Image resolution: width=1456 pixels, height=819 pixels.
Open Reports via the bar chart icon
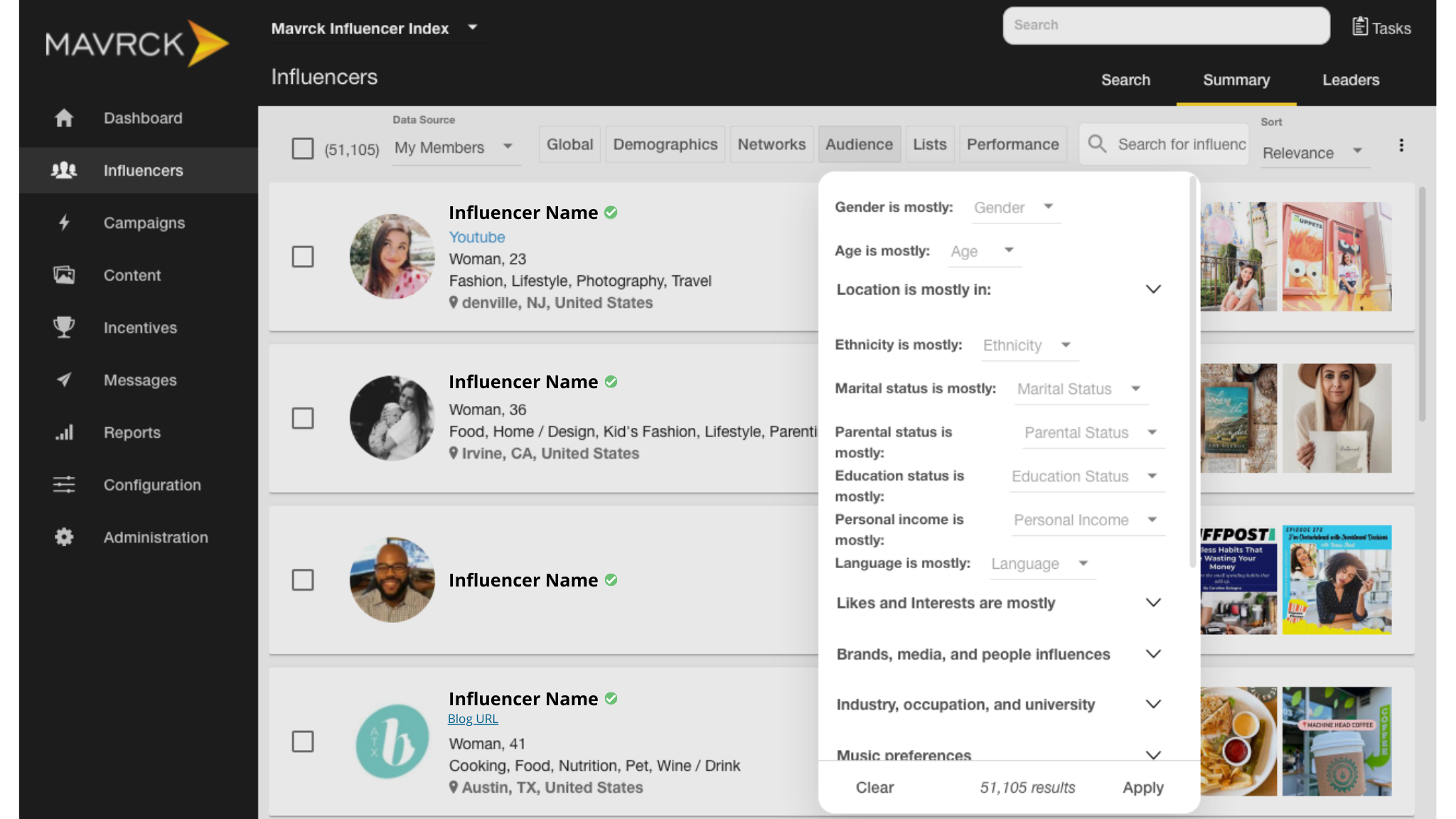click(x=63, y=432)
